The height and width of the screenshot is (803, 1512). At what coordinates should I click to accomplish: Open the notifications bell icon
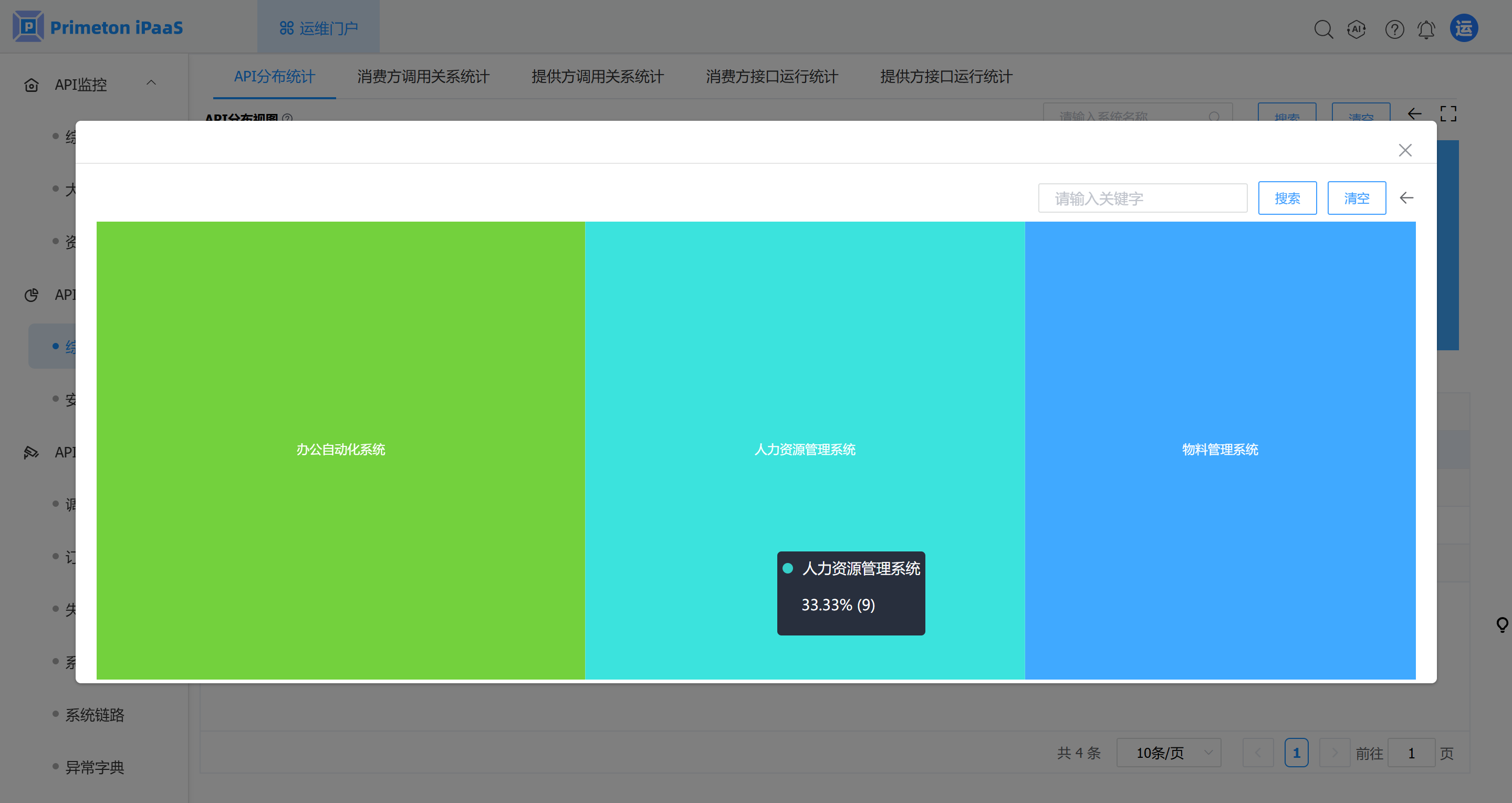tap(1426, 29)
